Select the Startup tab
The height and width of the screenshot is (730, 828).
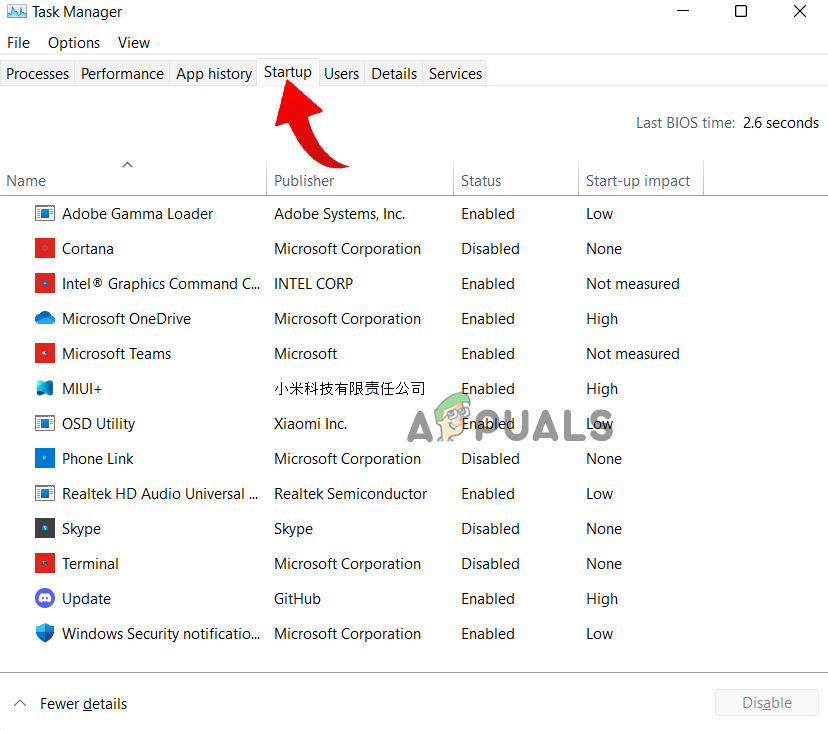click(288, 72)
